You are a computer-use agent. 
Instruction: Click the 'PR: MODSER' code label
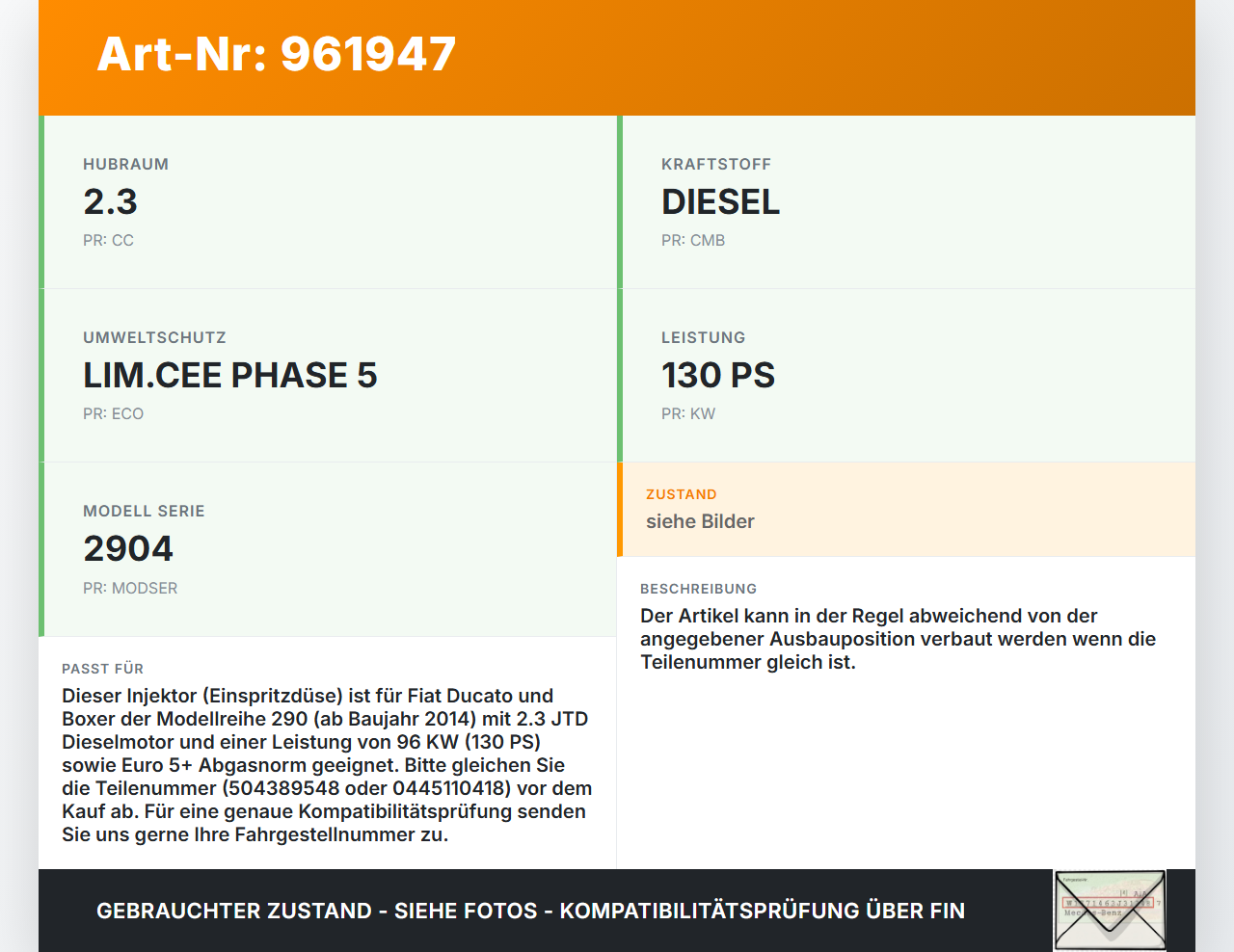(x=130, y=588)
